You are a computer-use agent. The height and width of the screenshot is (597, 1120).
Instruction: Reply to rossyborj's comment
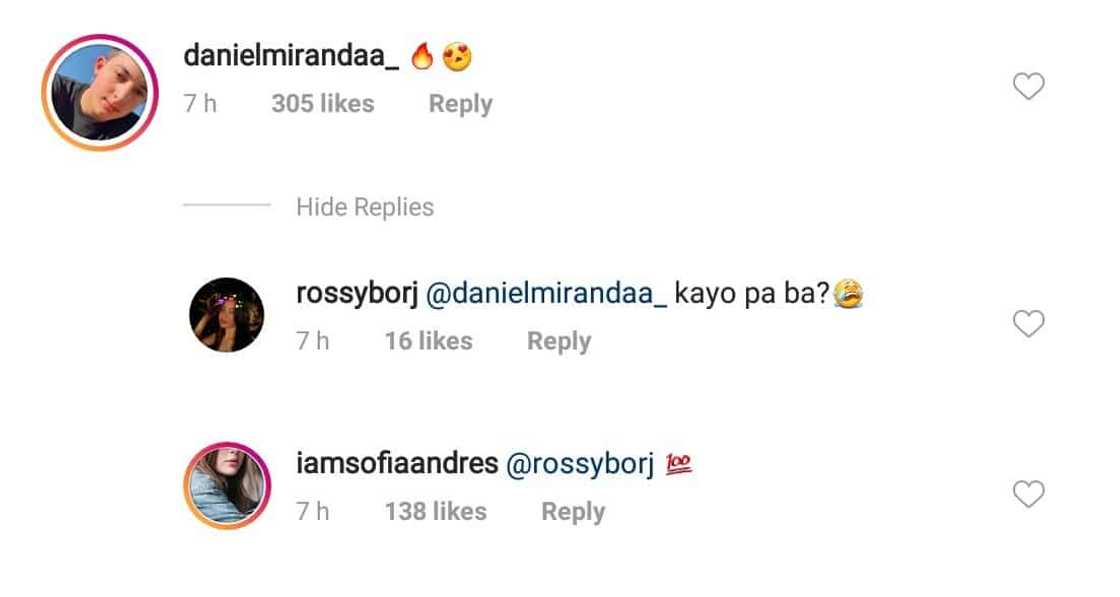pyautogui.click(x=559, y=341)
